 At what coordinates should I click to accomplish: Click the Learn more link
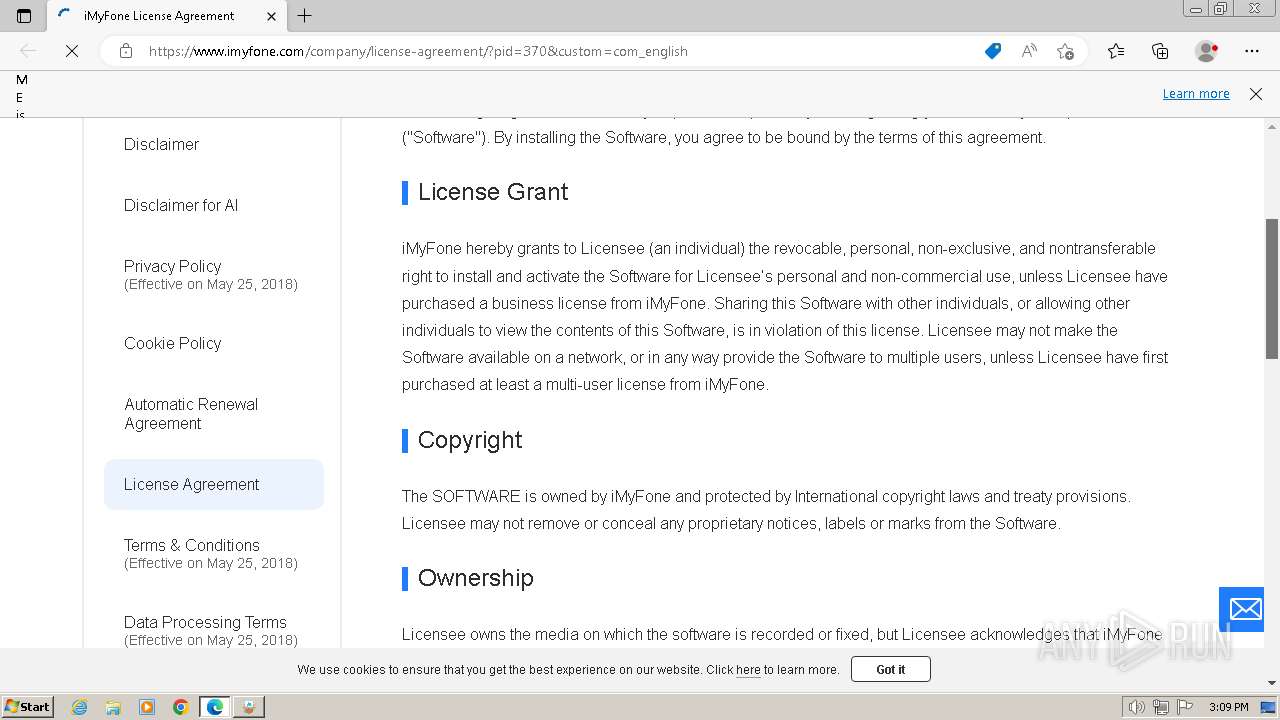[x=1196, y=94]
